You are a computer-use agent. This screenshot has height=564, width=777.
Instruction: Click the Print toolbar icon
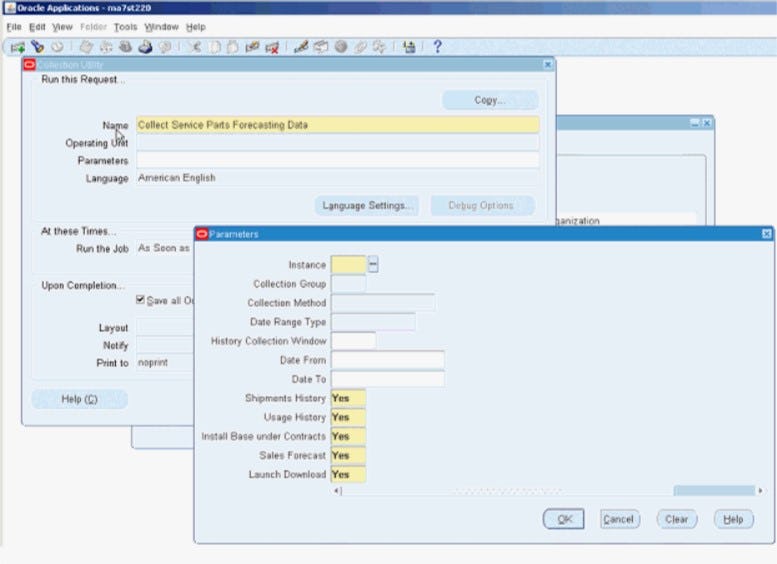[145, 47]
